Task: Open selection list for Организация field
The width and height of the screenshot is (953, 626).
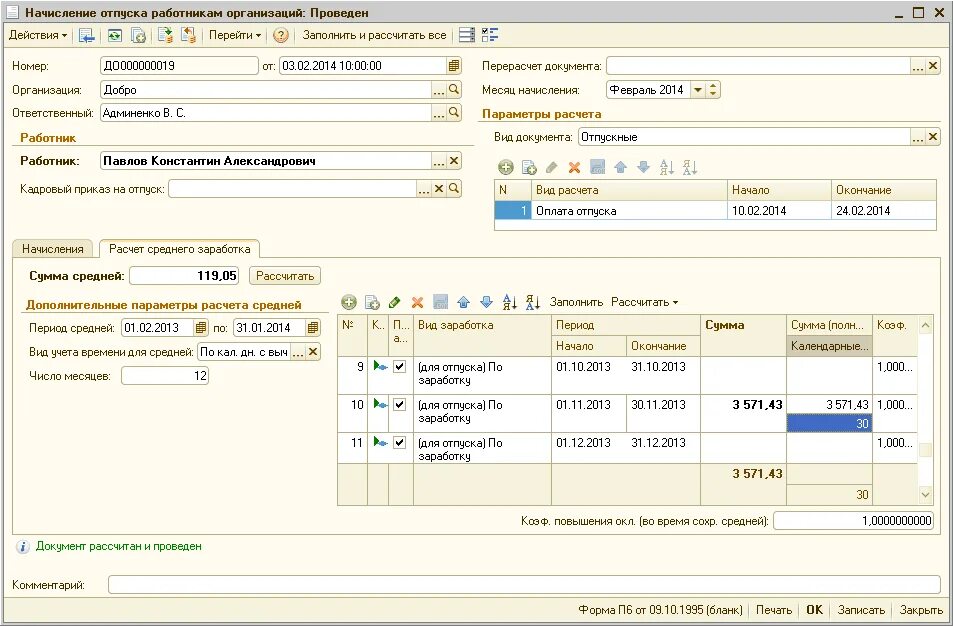Action: (x=439, y=90)
